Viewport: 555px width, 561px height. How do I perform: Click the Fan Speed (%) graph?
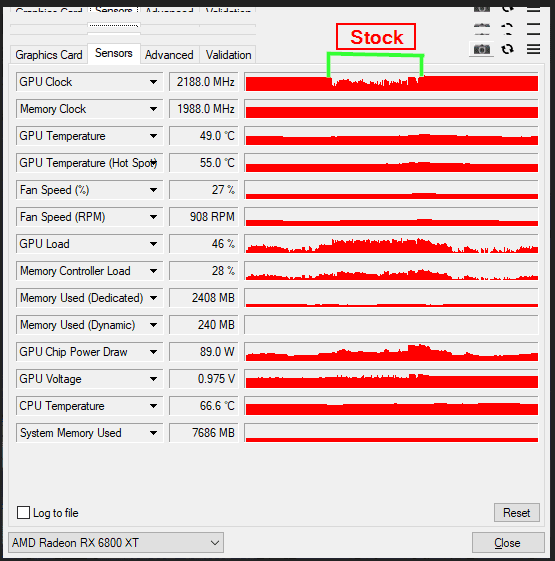pyautogui.click(x=391, y=190)
